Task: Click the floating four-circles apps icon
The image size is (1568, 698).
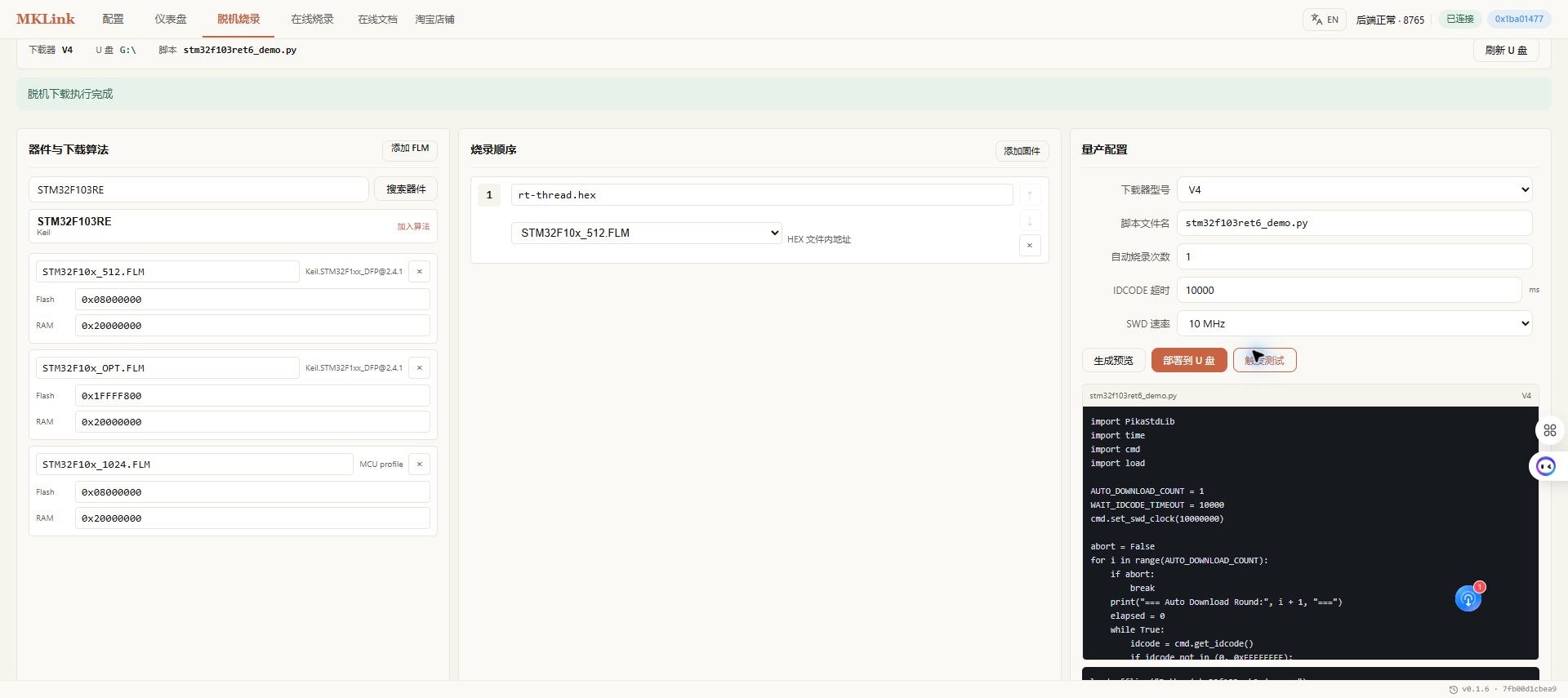Action: click(x=1549, y=430)
